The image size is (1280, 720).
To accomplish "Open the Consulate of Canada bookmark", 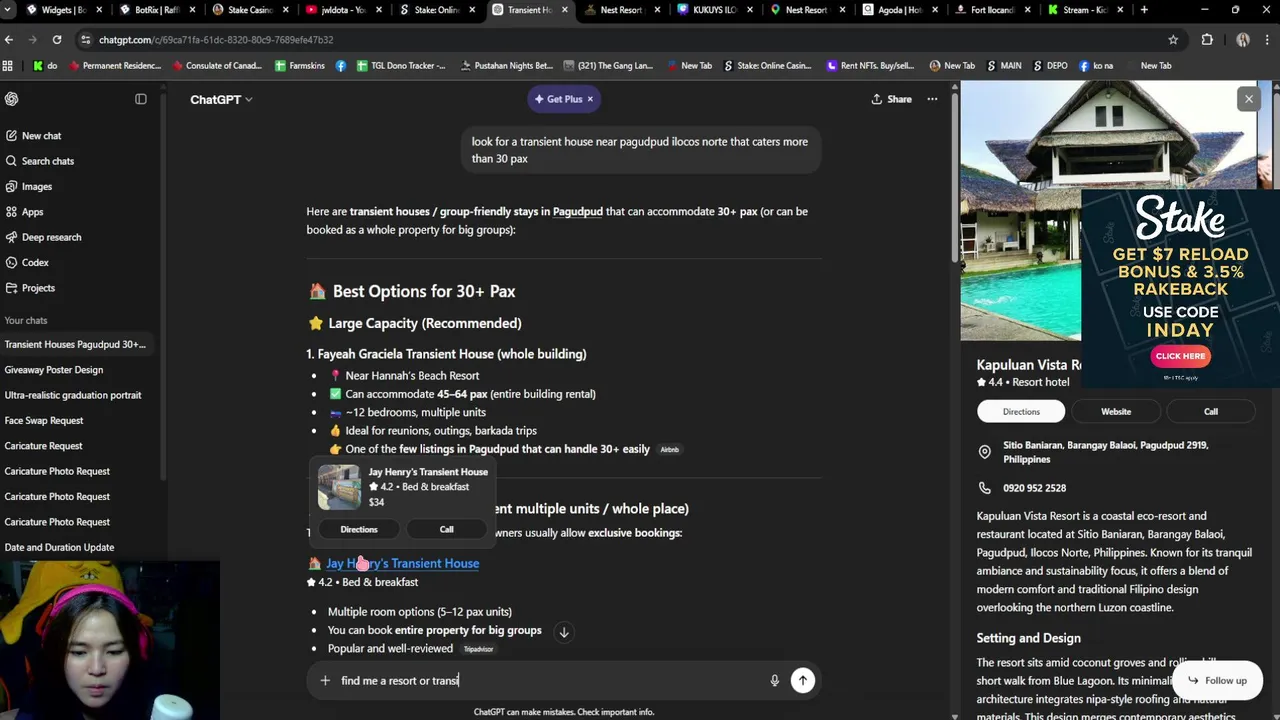I will 216,66.
